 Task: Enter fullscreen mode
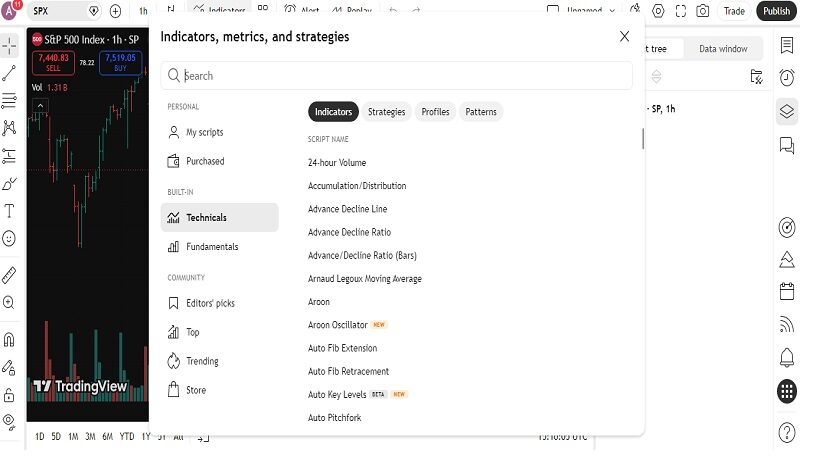click(680, 11)
